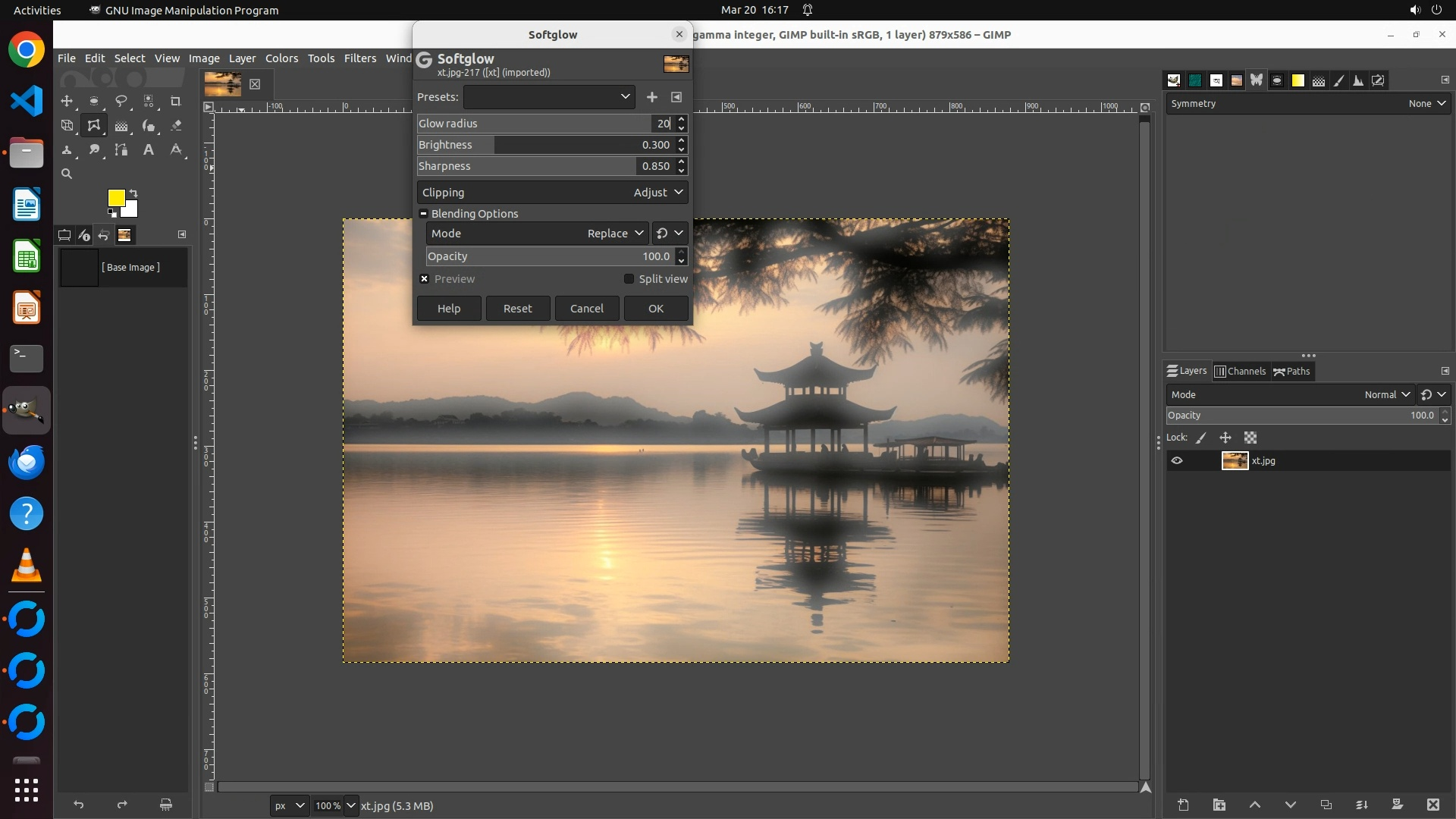Viewport: 1456px width, 819px height.
Task: Select the Crop tool in toolbox
Action: point(176,101)
